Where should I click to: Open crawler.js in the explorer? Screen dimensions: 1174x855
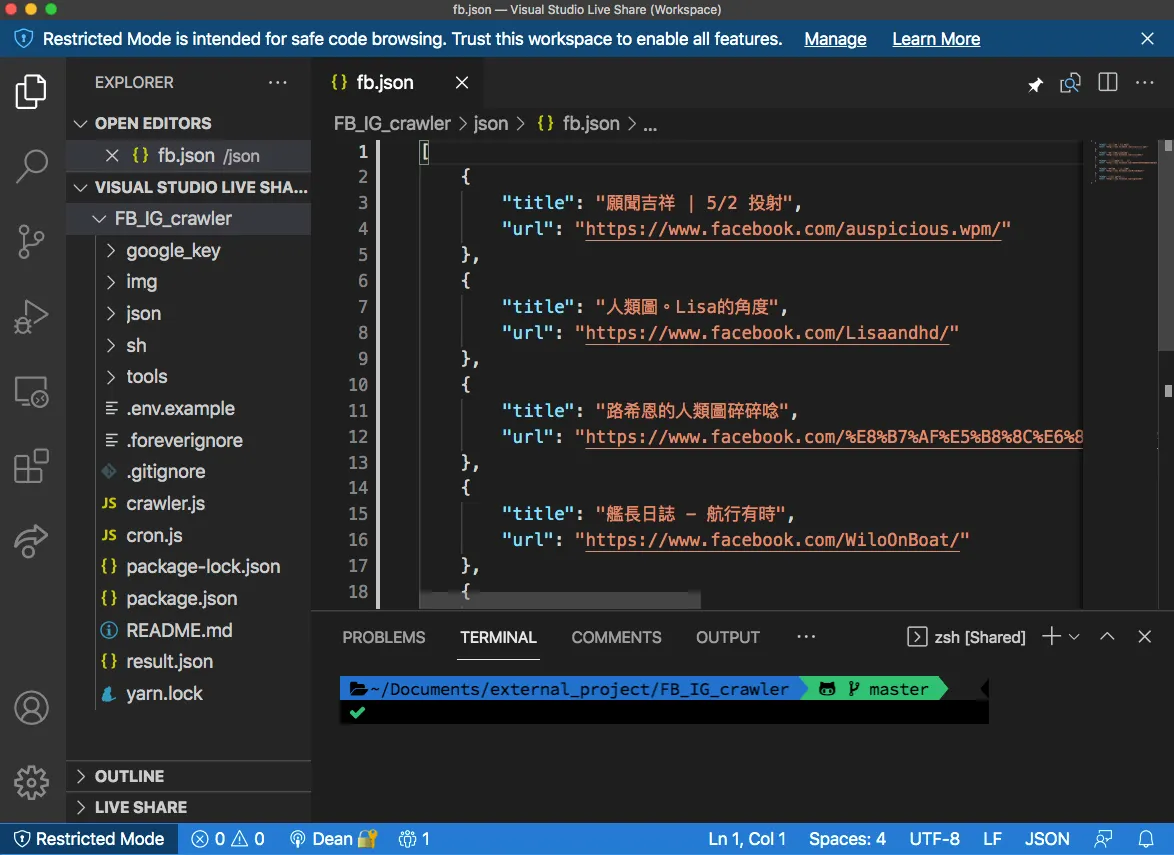pyautogui.click(x=165, y=504)
